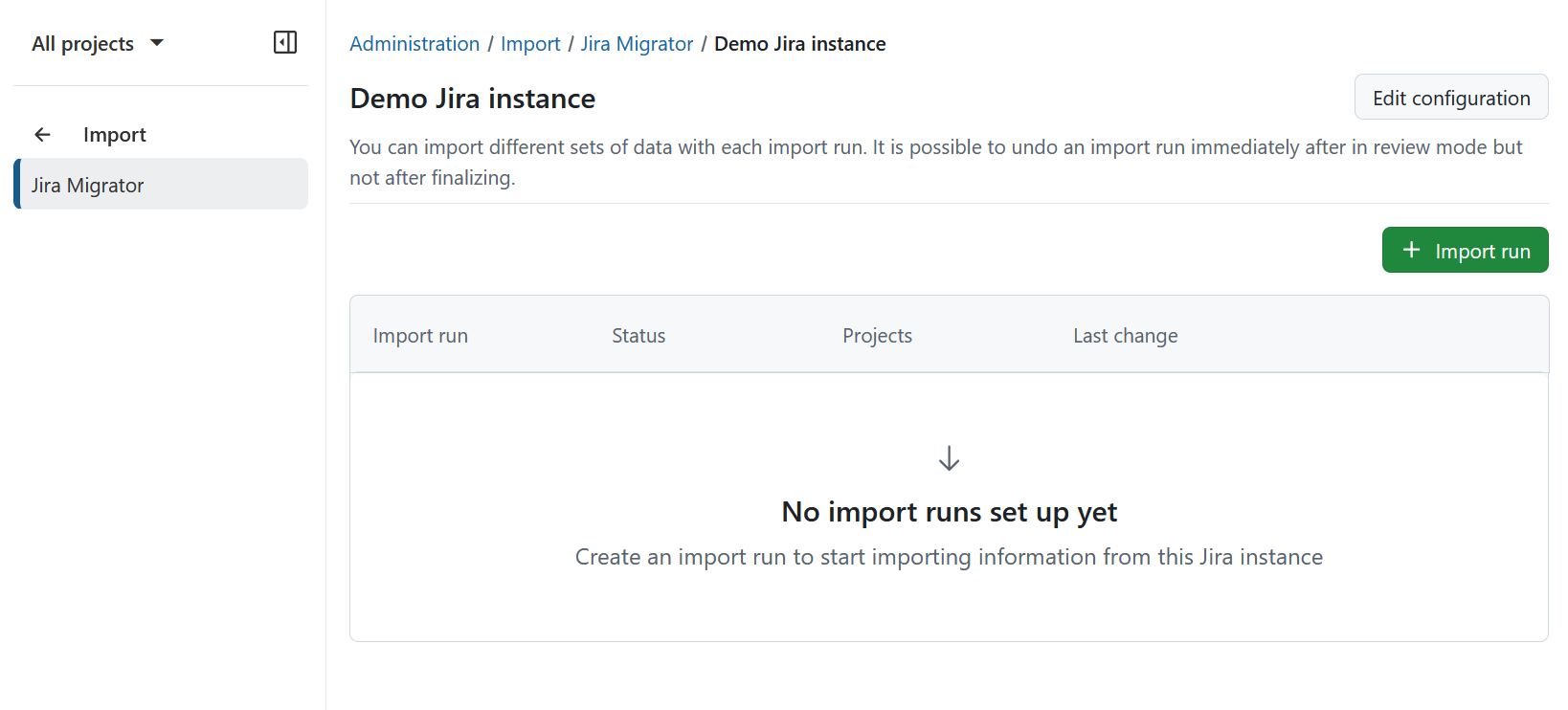Click the Status column header
The height and width of the screenshot is (710, 1568).
pos(638,336)
